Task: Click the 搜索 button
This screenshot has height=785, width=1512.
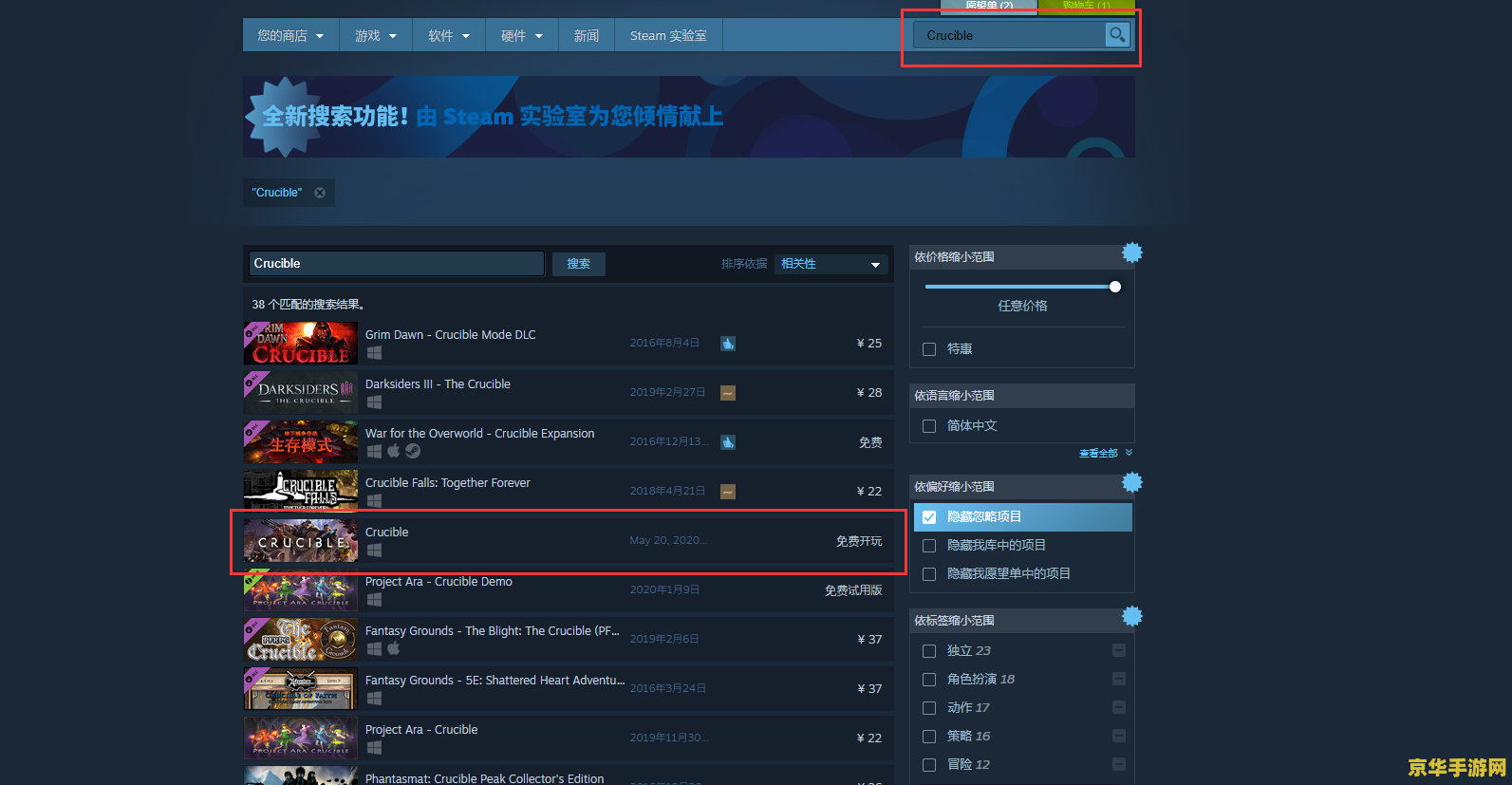Action: (579, 264)
